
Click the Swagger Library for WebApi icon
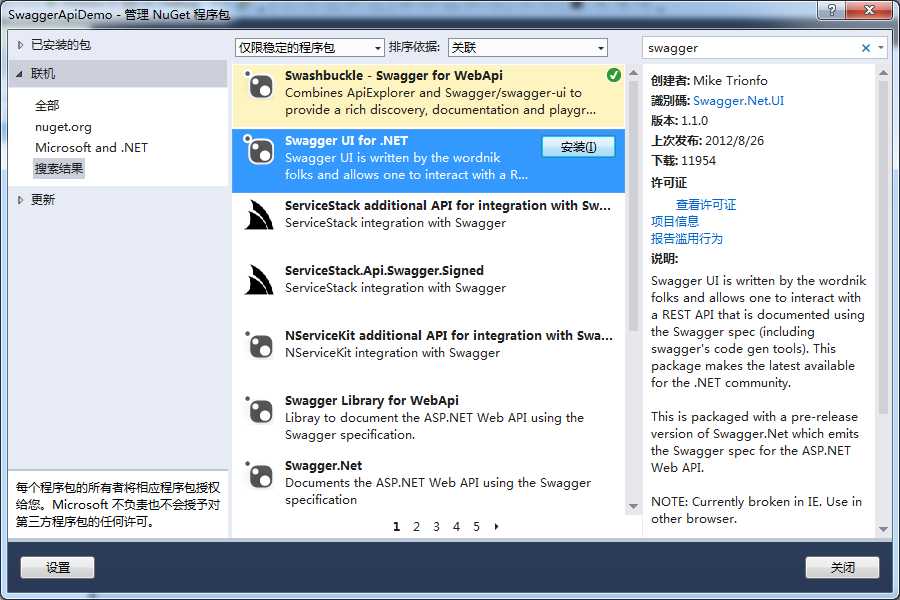259,410
